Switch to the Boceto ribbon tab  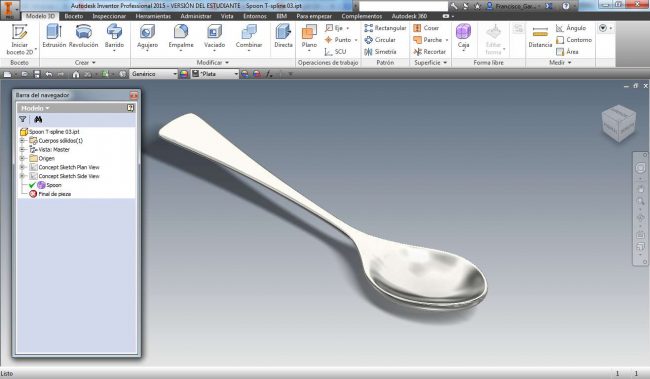tap(74, 16)
